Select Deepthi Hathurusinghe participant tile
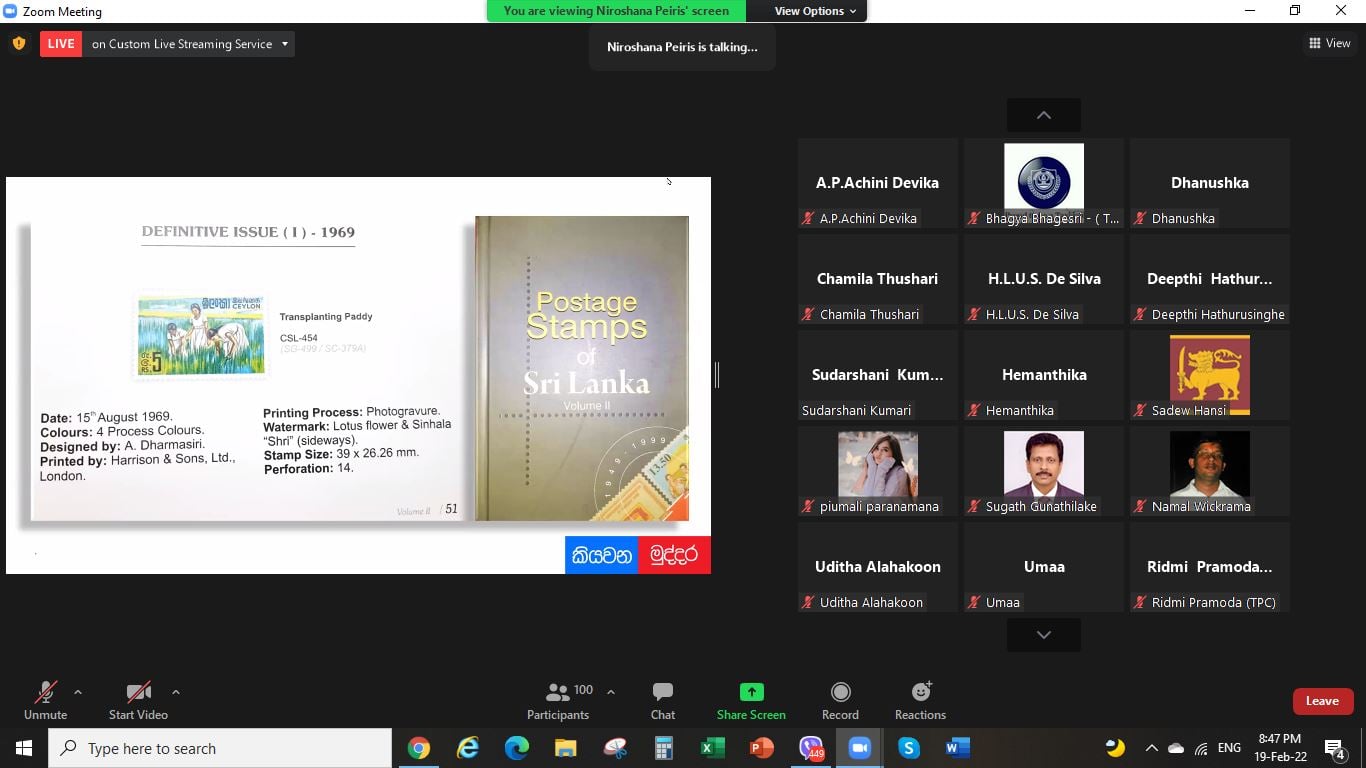 click(1210, 280)
